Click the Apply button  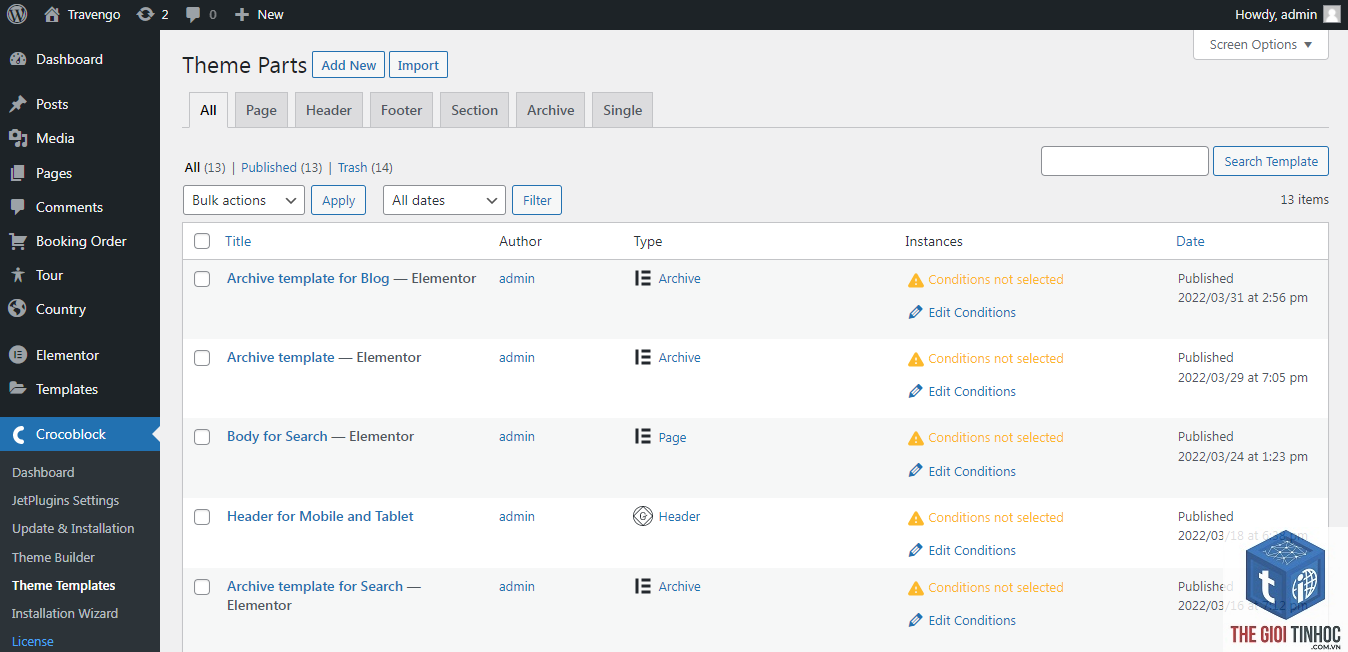[338, 200]
